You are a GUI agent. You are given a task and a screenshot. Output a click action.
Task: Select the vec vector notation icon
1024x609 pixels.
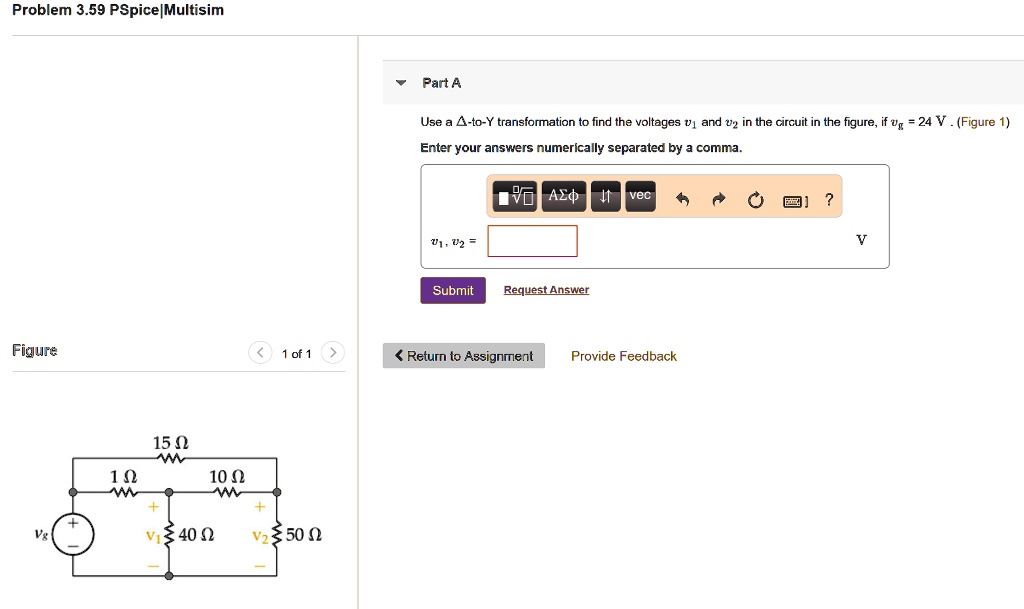pyautogui.click(x=639, y=196)
